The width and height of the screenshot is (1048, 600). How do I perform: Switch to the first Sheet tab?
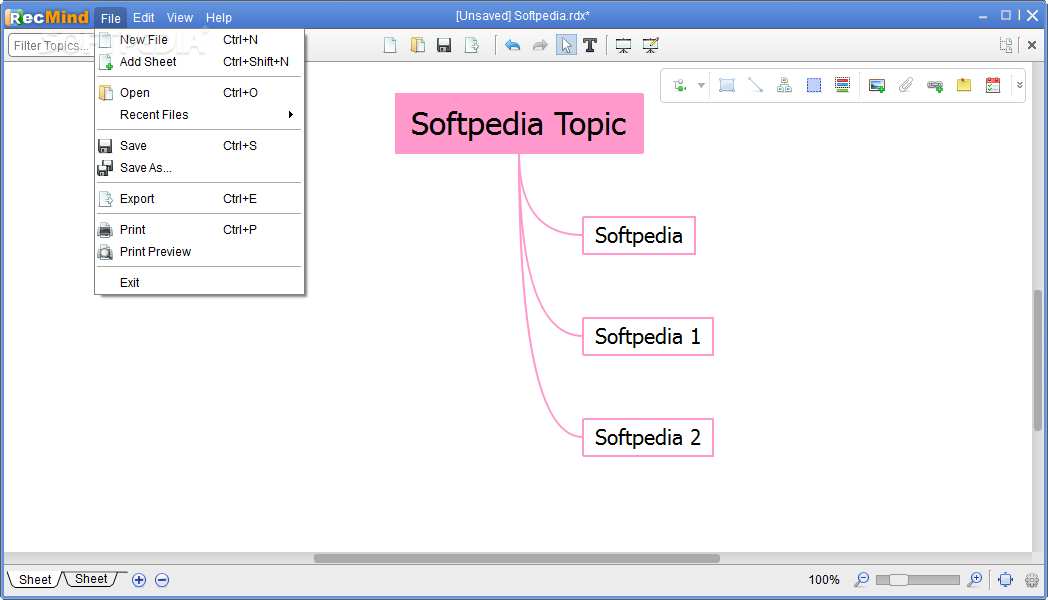click(x=35, y=579)
